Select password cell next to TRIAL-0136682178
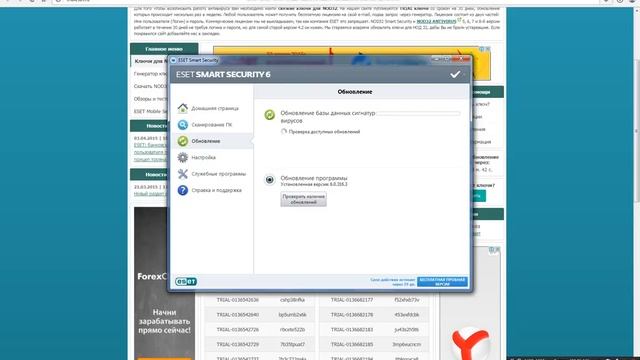Screen dimensions: 640x360 [407, 315]
